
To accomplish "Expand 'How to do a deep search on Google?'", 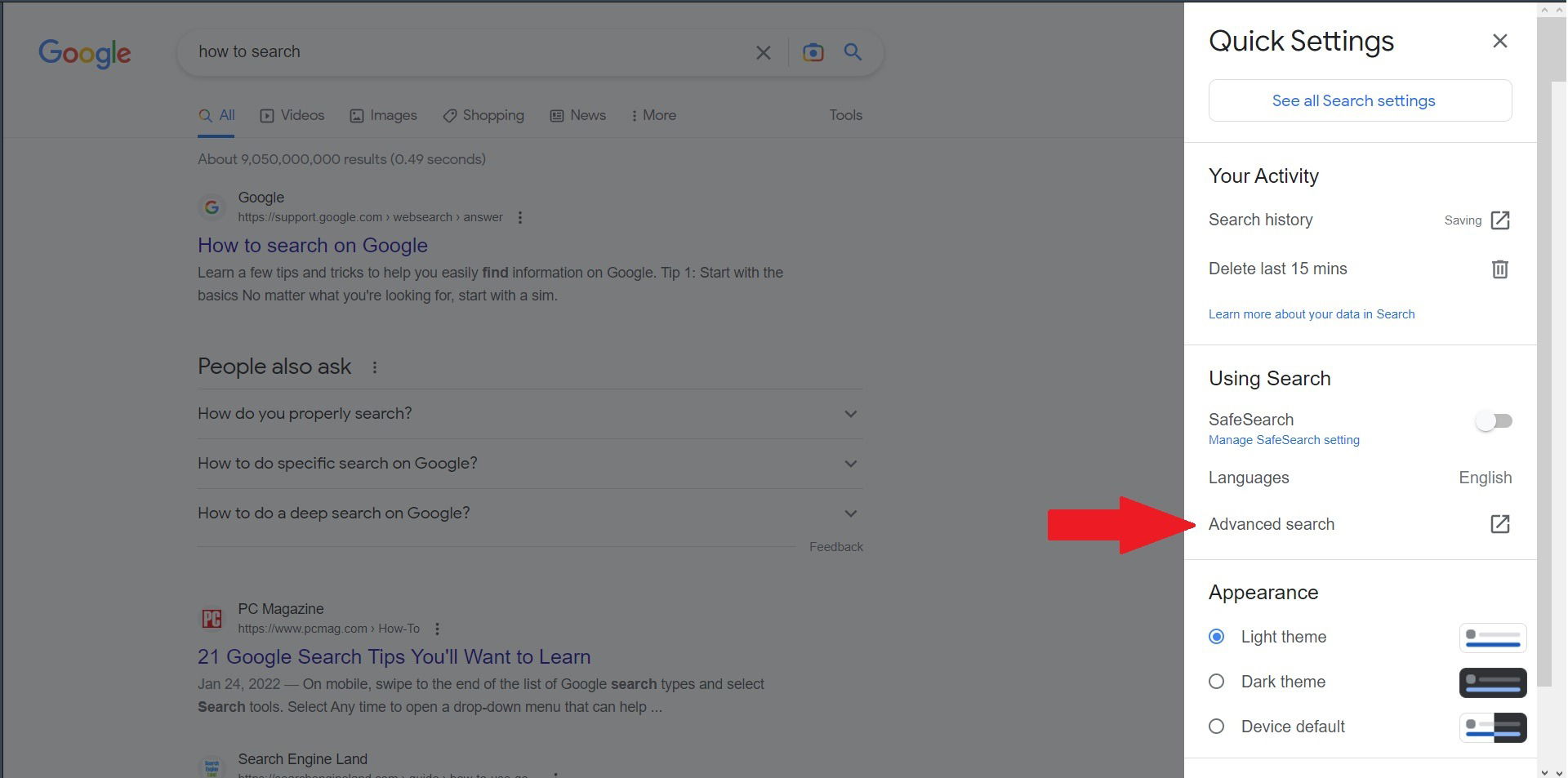I will [x=849, y=513].
